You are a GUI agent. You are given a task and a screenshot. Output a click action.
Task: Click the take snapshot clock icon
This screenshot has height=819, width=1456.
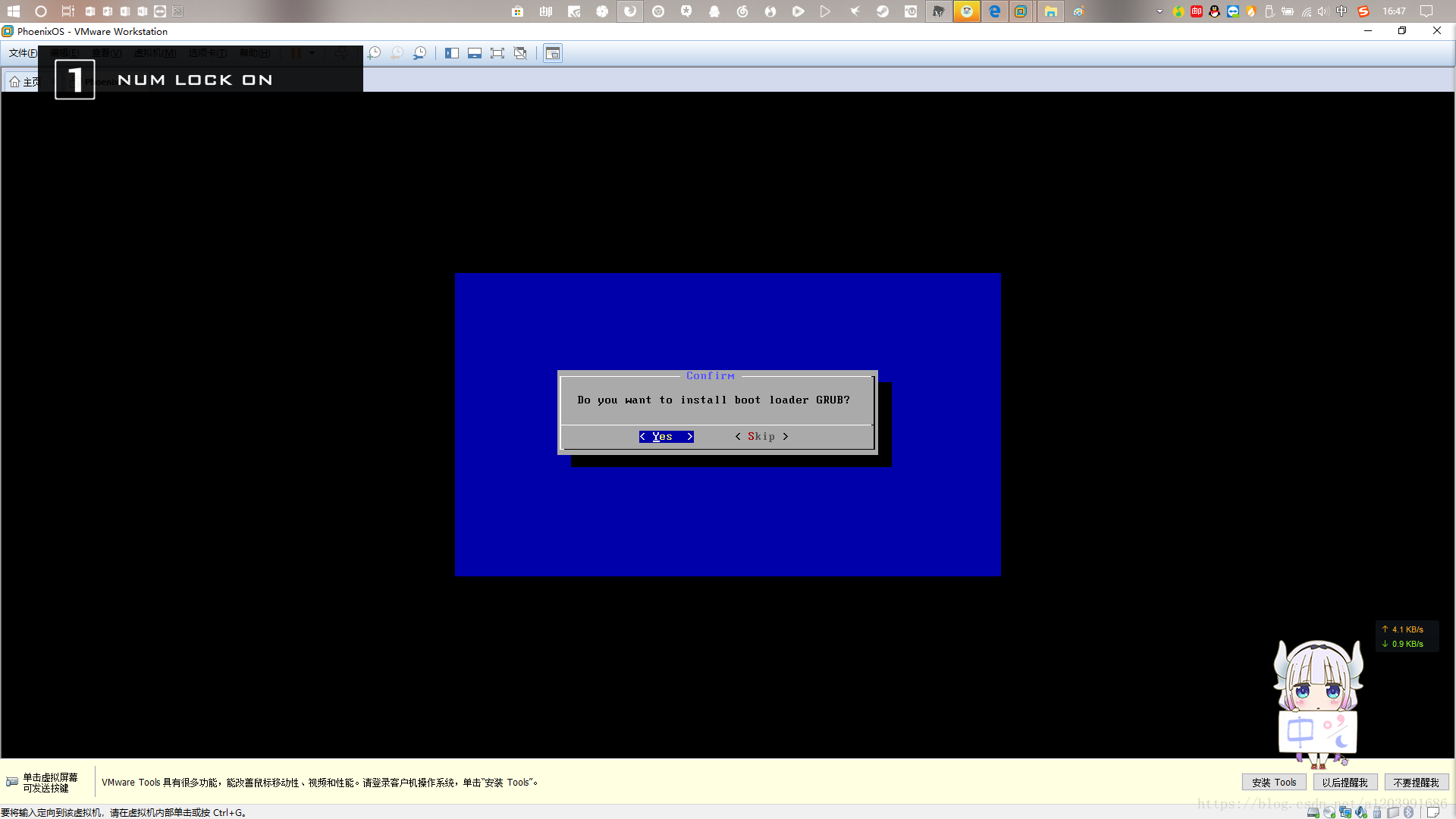point(374,53)
